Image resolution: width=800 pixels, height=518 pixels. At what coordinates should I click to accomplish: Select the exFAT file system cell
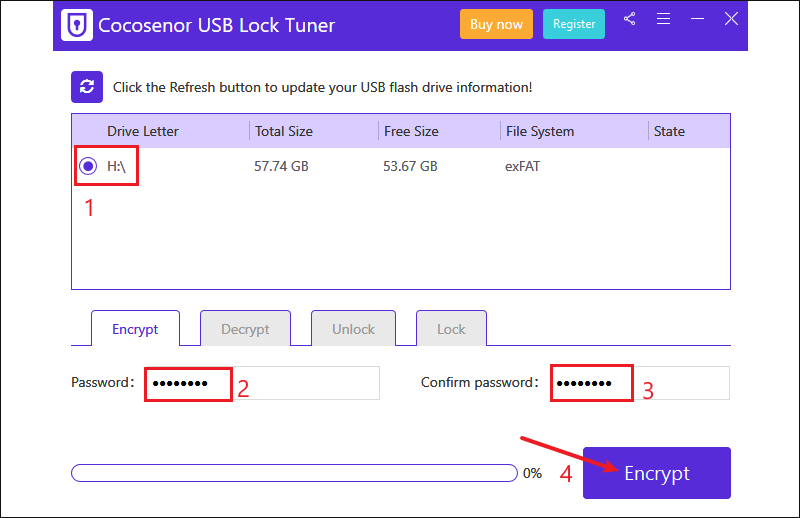pyautogui.click(x=522, y=166)
